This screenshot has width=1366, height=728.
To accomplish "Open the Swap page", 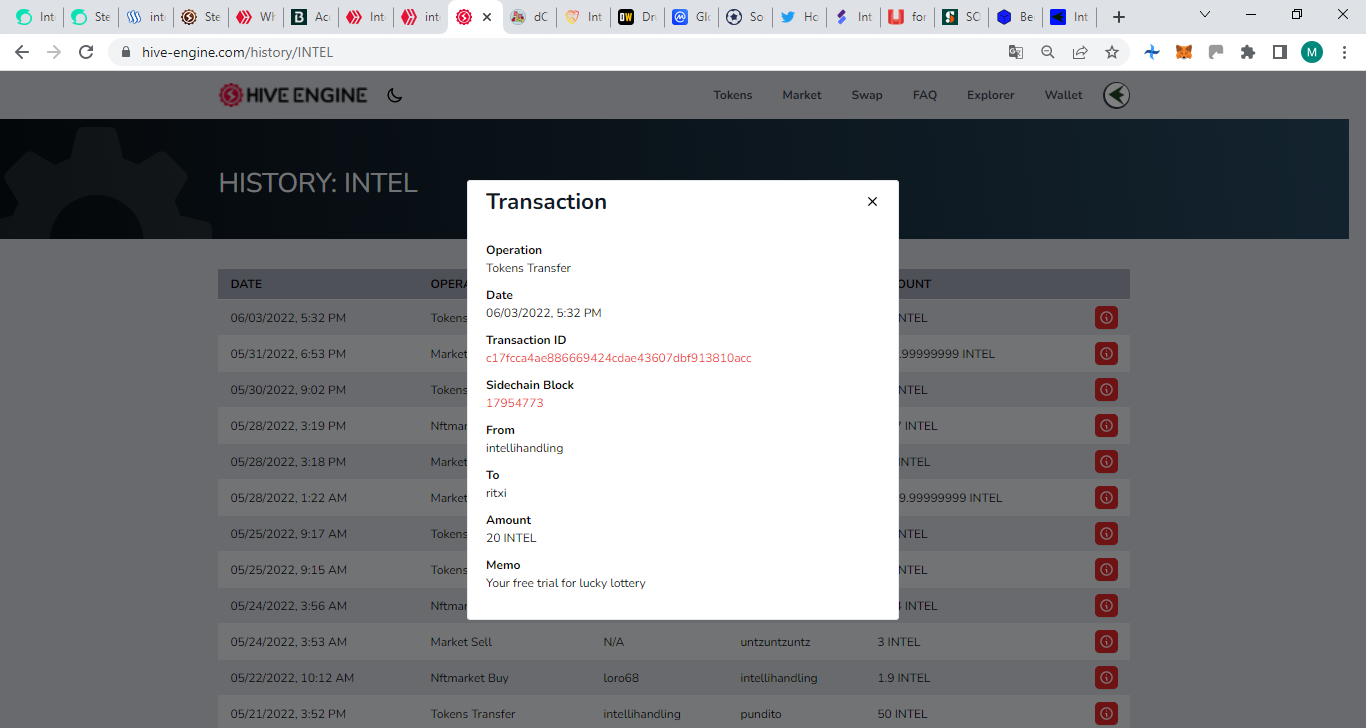I will click(x=866, y=95).
